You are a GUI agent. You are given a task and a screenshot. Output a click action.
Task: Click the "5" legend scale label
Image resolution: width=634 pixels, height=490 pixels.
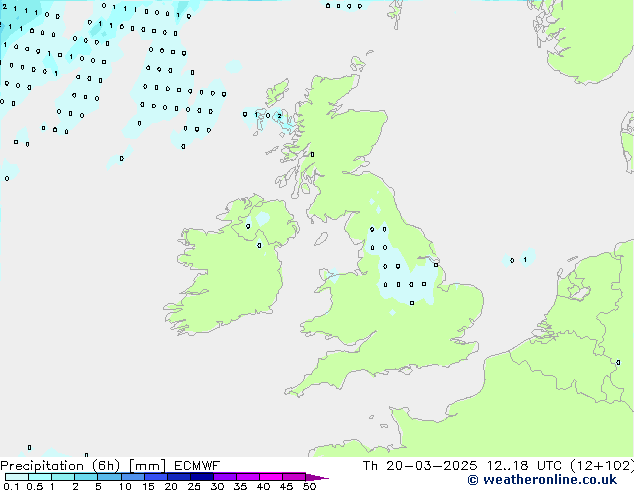(x=98, y=486)
